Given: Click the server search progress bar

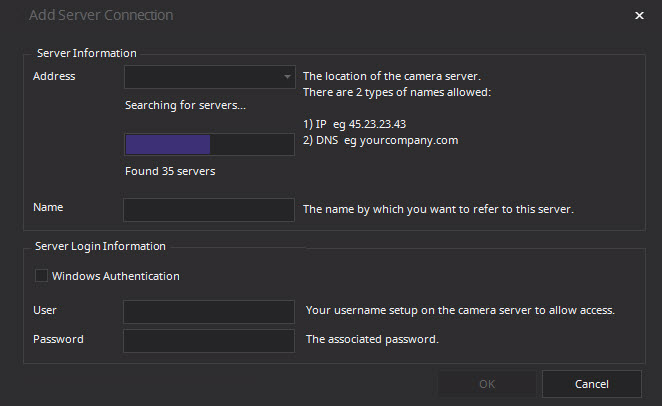Looking at the screenshot, I should tap(209, 144).
